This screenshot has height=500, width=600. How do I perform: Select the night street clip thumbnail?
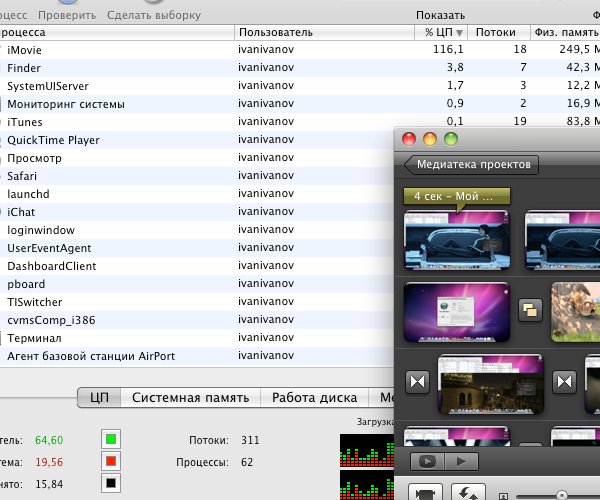coord(491,385)
